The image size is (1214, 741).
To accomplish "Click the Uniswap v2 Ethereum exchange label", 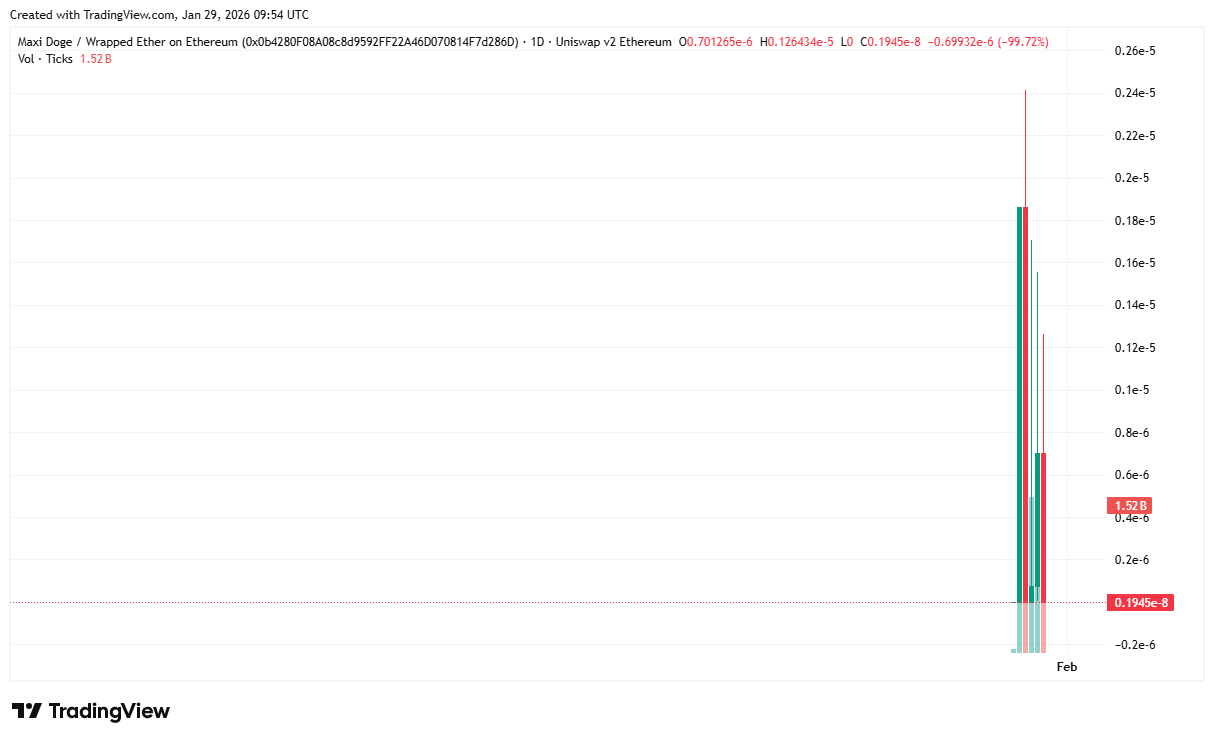I will tap(614, 42).
